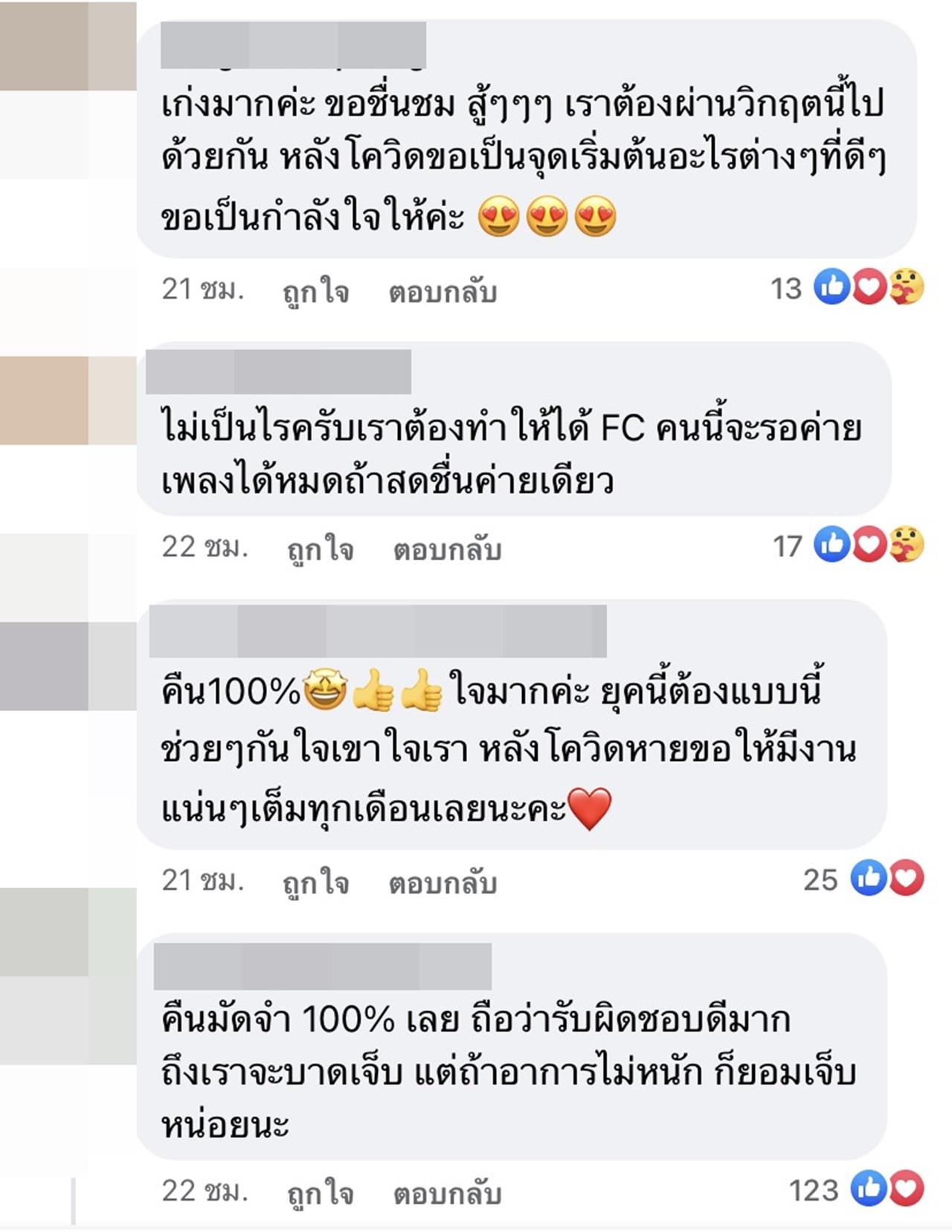Viewport: 952px width, 1232px height.
Task: Like the คืน100% comment via ถูกใจ
Action: point(316,882)
